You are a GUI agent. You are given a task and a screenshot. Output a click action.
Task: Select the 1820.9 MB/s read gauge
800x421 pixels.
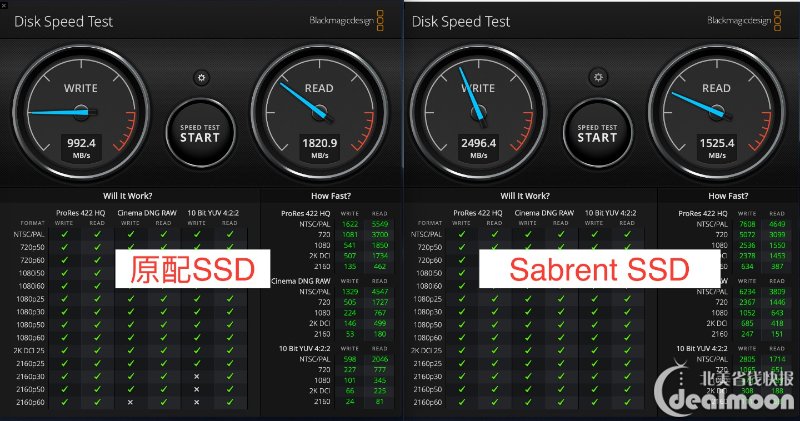[319, 112]
